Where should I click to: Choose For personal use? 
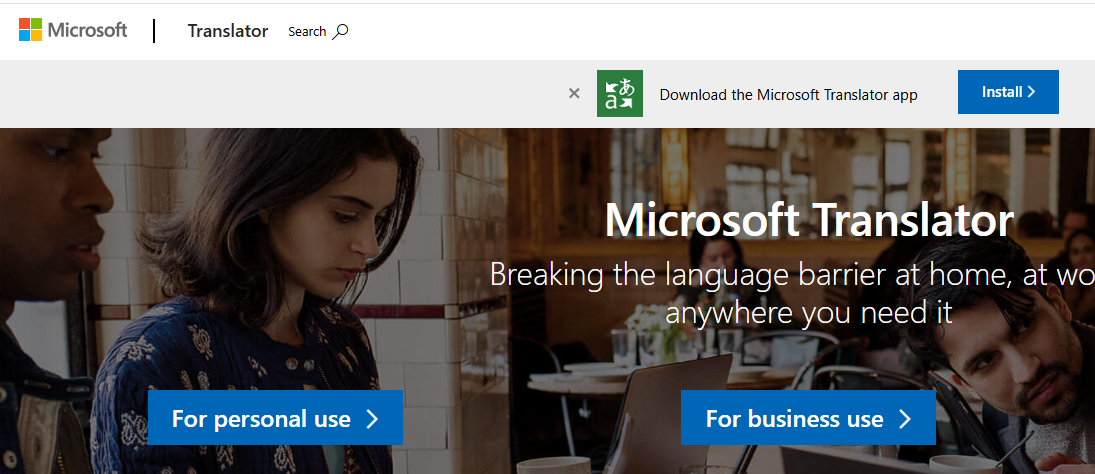(275, 418)
